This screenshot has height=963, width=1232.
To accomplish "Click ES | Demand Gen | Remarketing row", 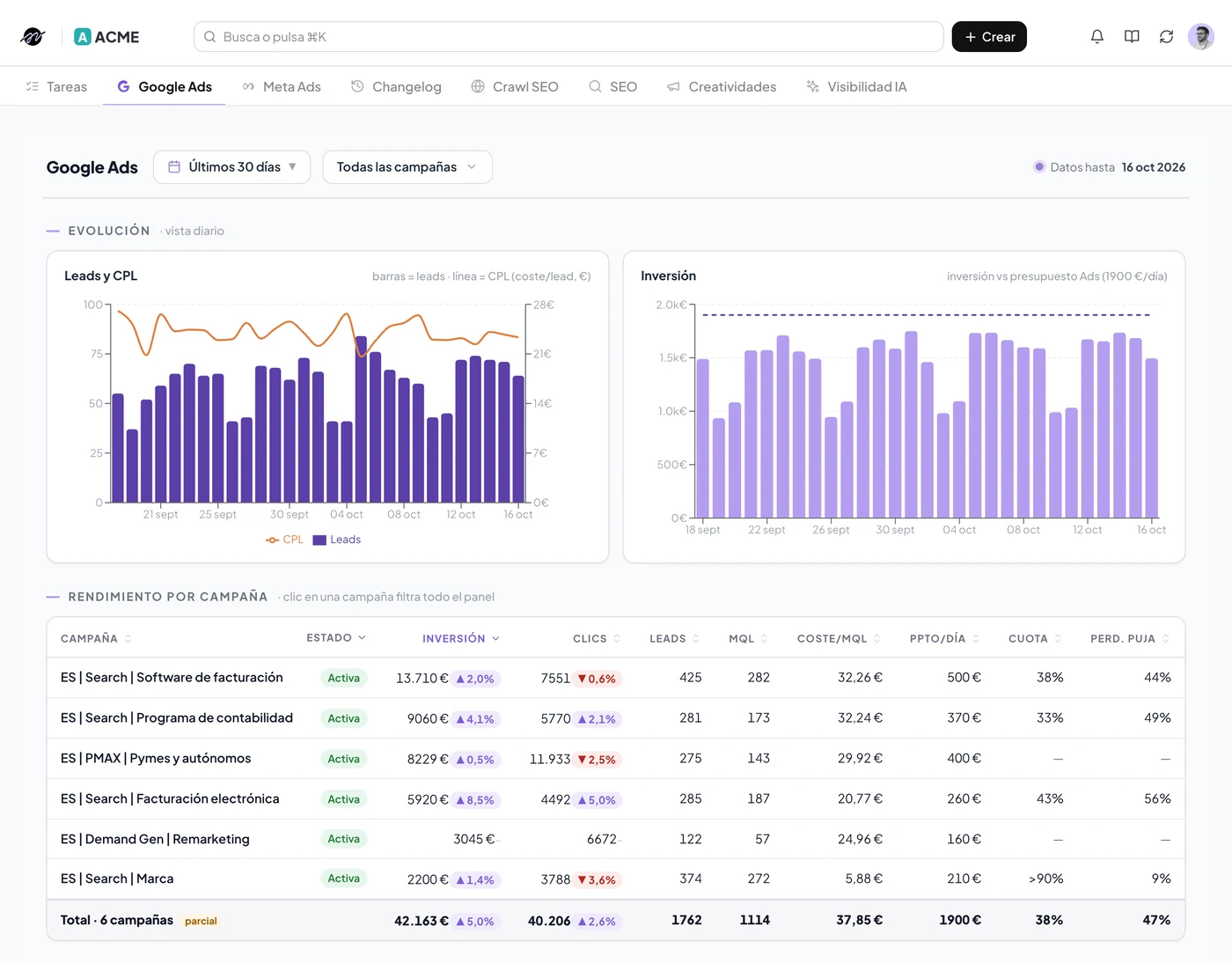I will pyautogui.click(x=616, y=840).
